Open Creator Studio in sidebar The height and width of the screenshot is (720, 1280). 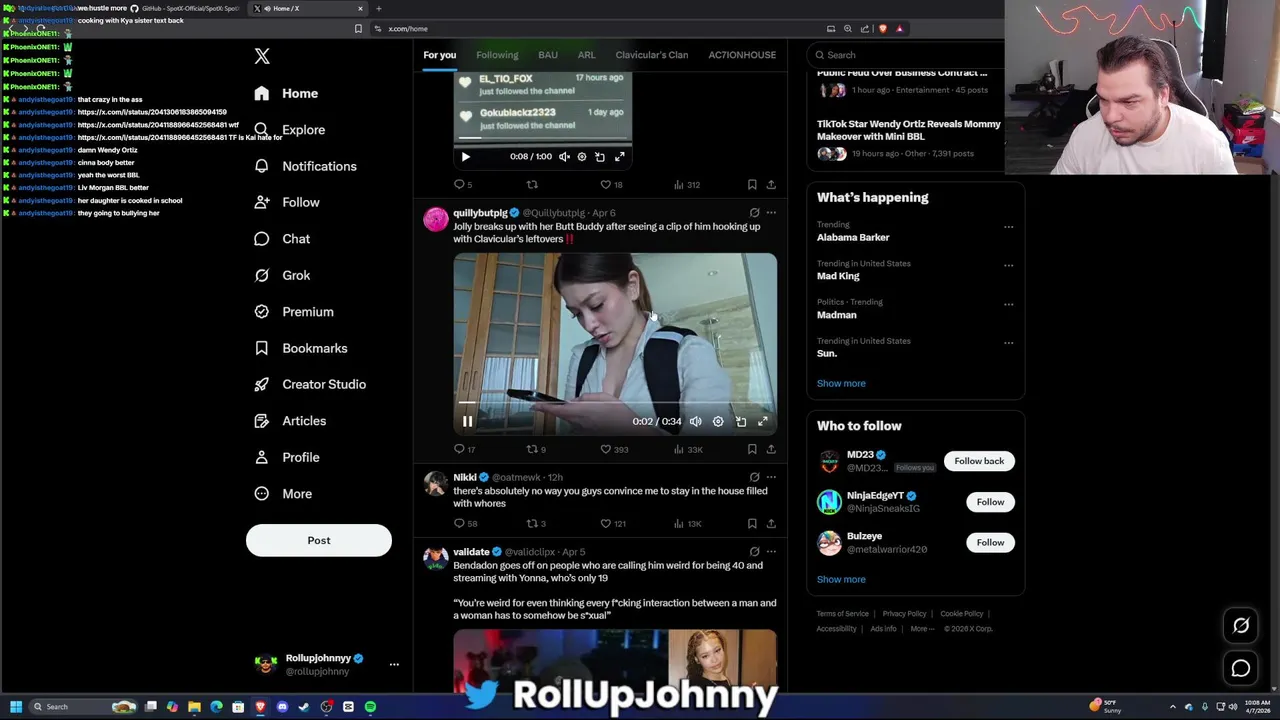tap(310, 384)
